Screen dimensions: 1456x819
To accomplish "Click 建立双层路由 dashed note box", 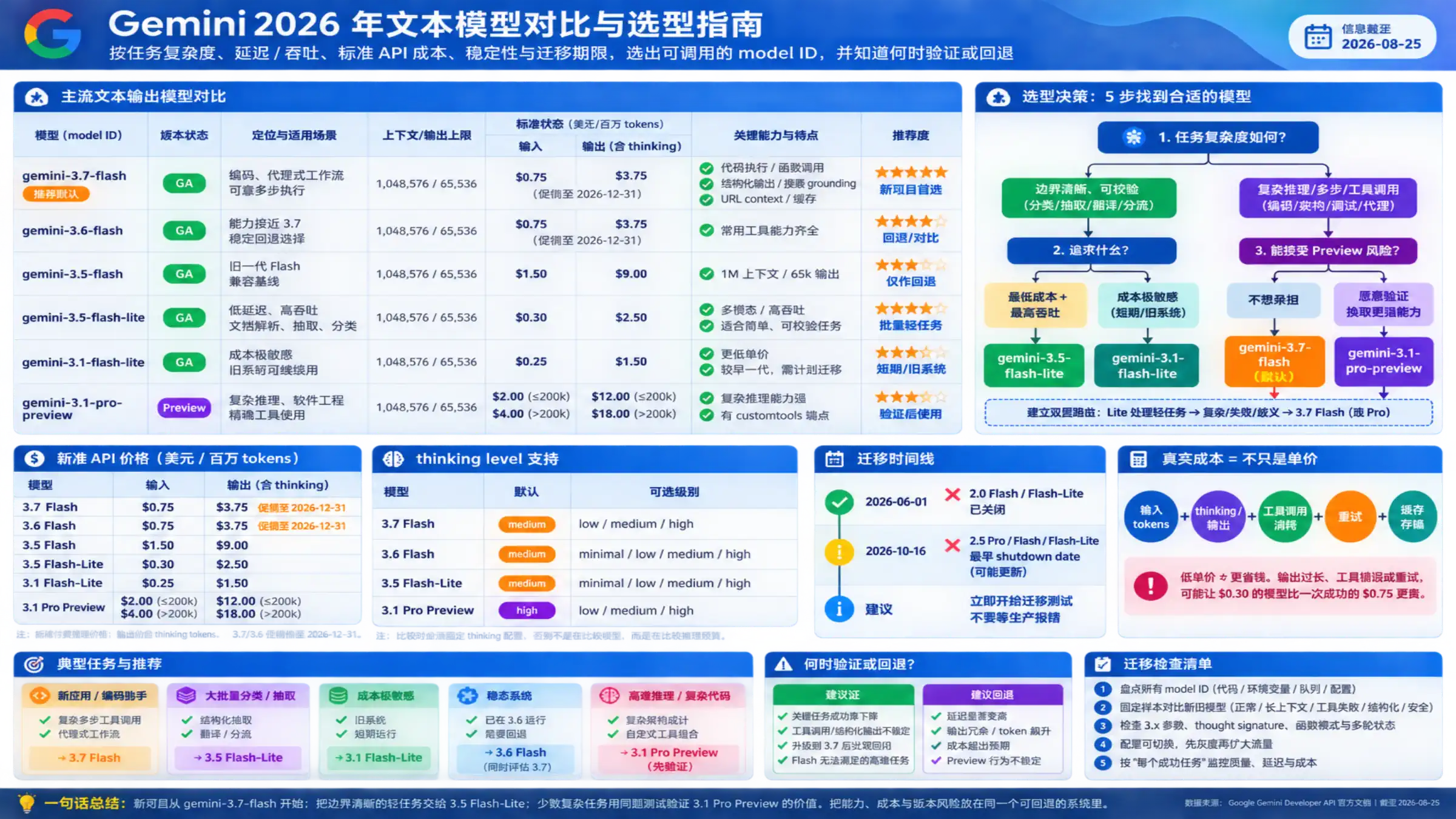I will point(1208,413).
